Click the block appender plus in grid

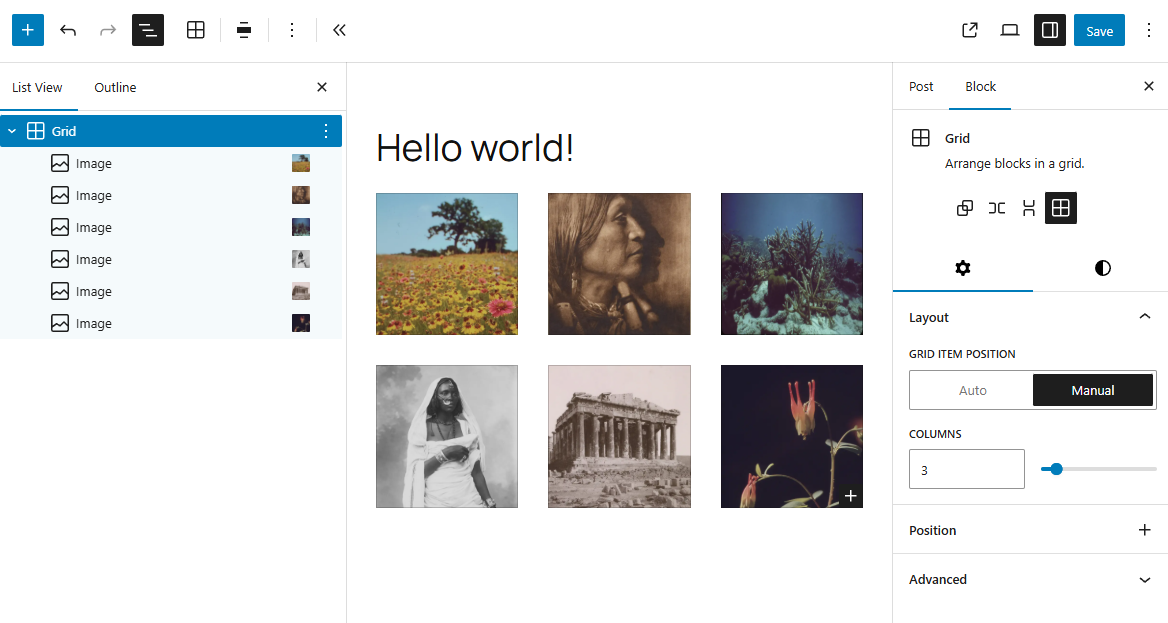coord(851,496)
